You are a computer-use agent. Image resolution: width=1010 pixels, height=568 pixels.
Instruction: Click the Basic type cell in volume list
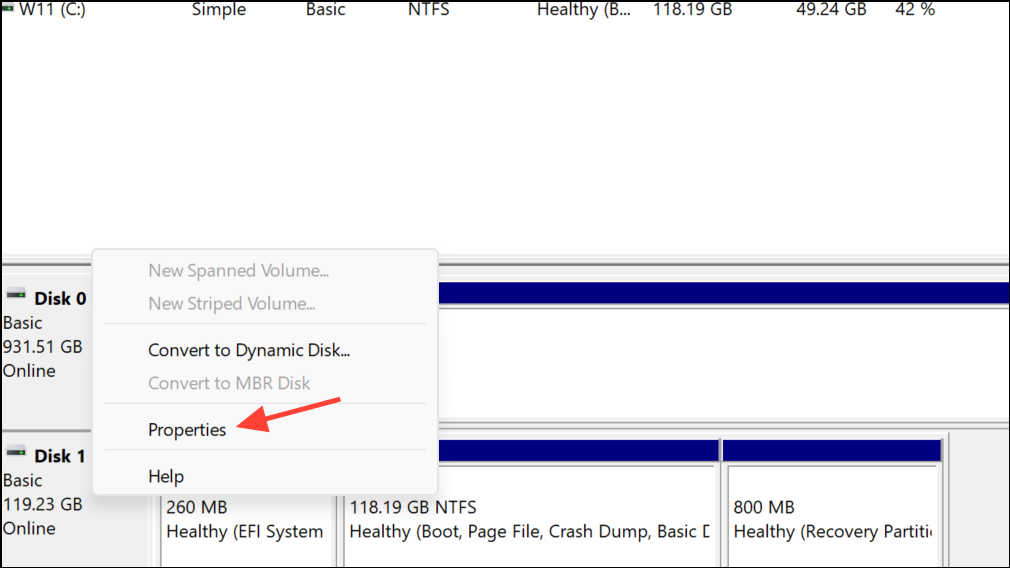click(325, 9)
